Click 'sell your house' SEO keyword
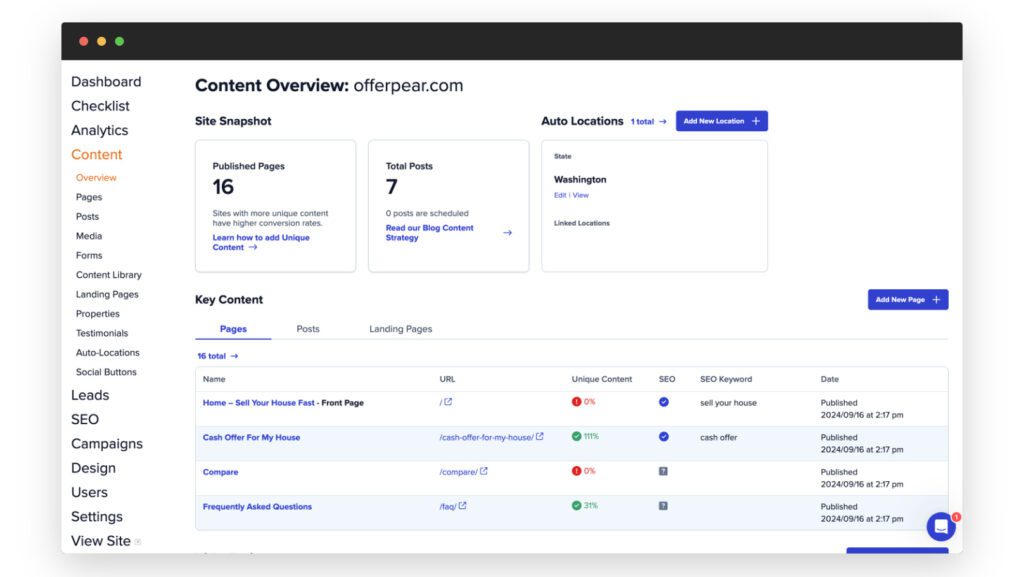The height and width of the screenshot is (577, 1024). tap(728, 403)
